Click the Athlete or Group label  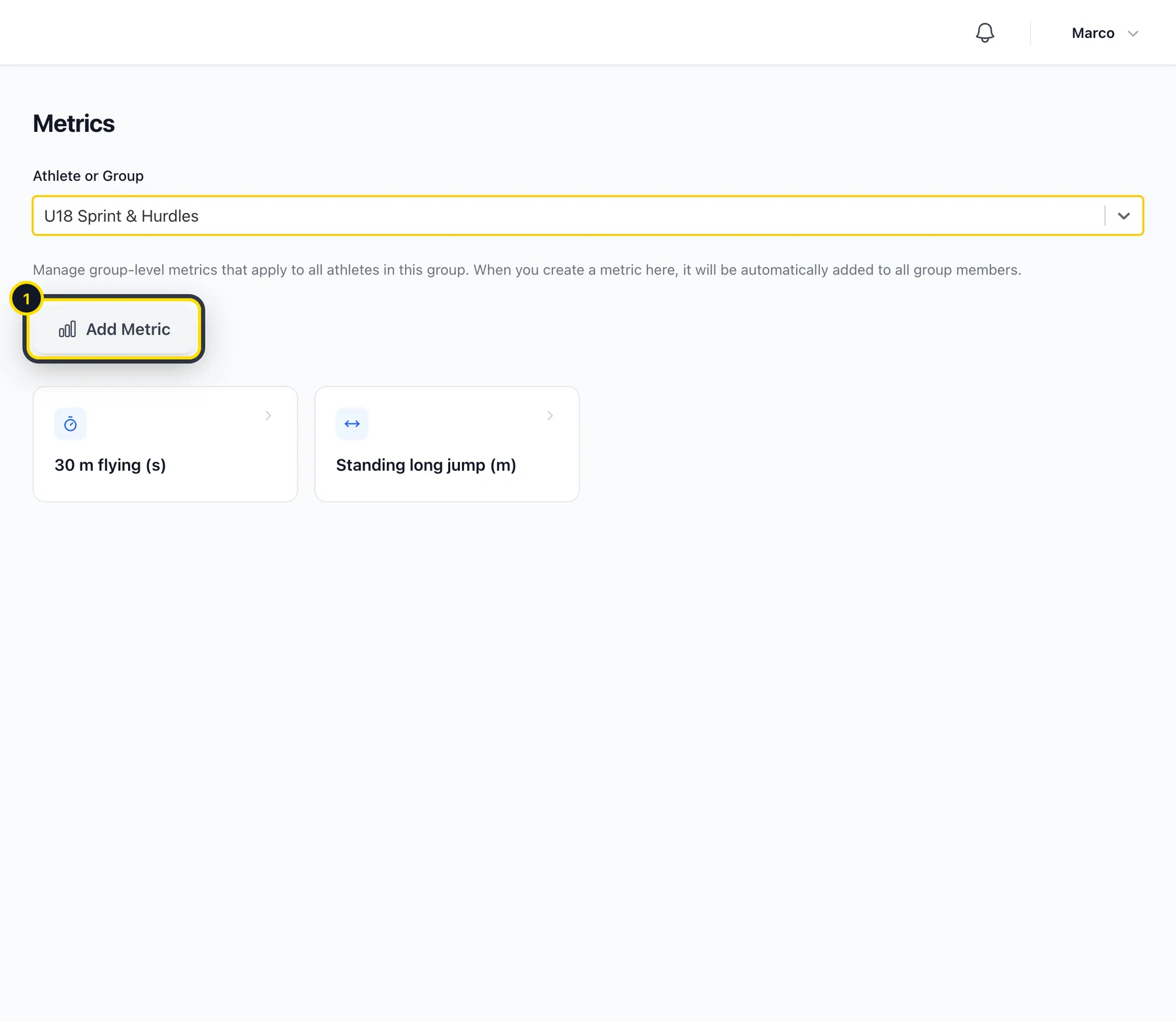[88, 176]
